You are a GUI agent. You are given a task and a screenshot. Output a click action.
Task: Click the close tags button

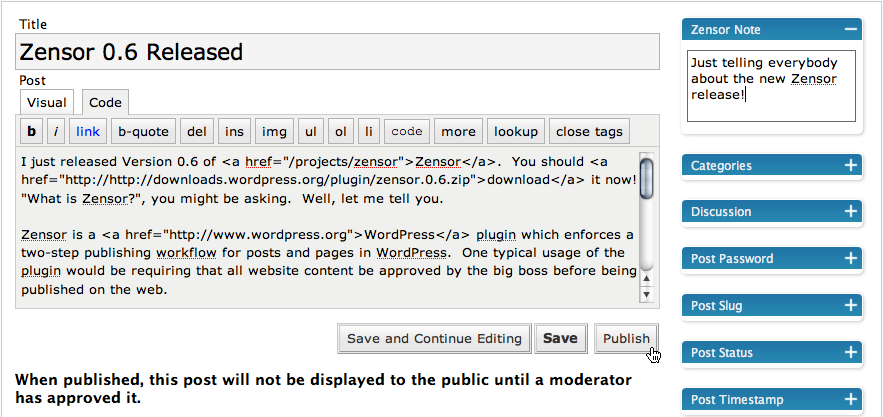589,131
